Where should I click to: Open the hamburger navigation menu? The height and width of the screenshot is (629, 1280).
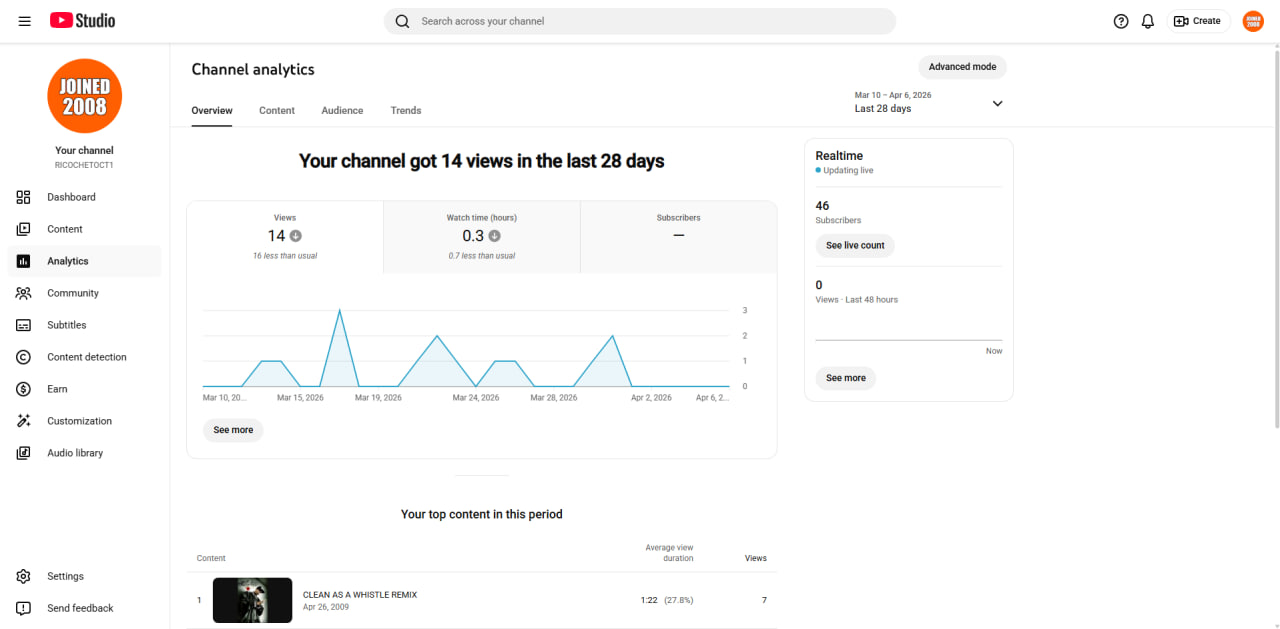coord(24,21)
